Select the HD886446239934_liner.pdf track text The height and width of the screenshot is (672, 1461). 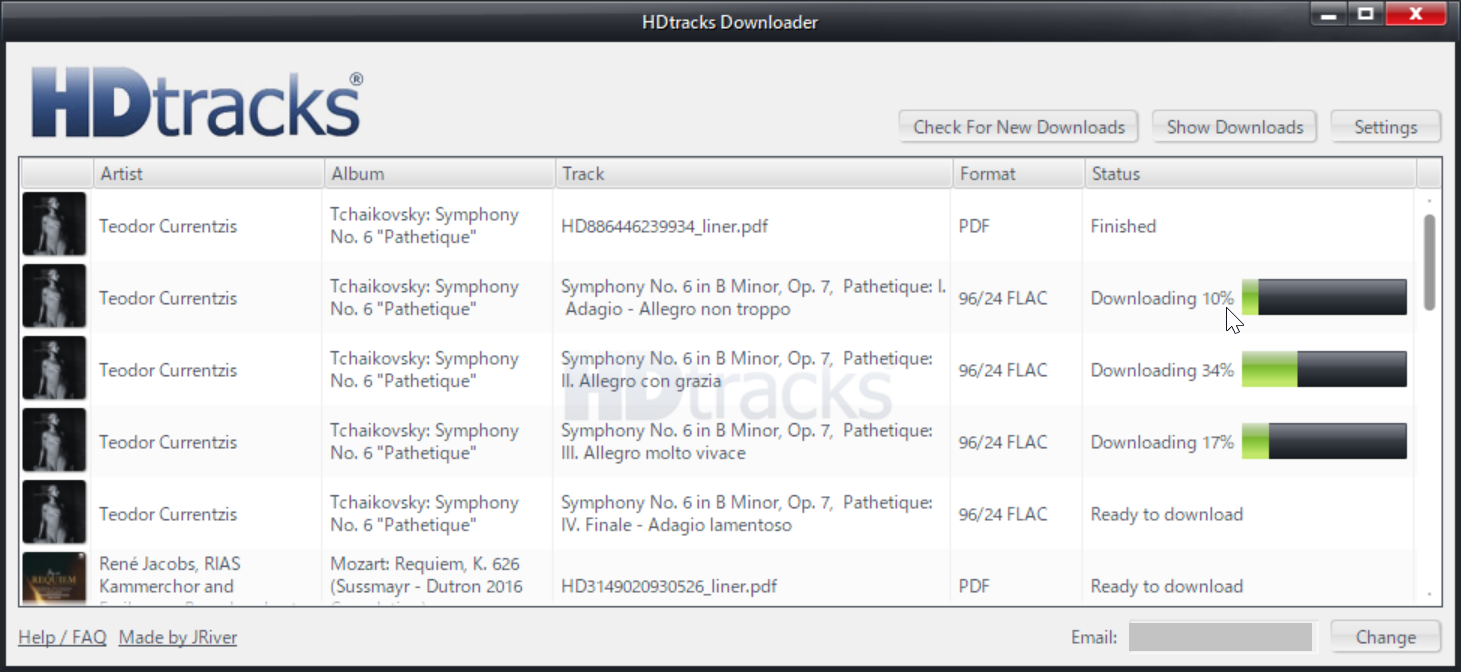(x=665, y=226)
